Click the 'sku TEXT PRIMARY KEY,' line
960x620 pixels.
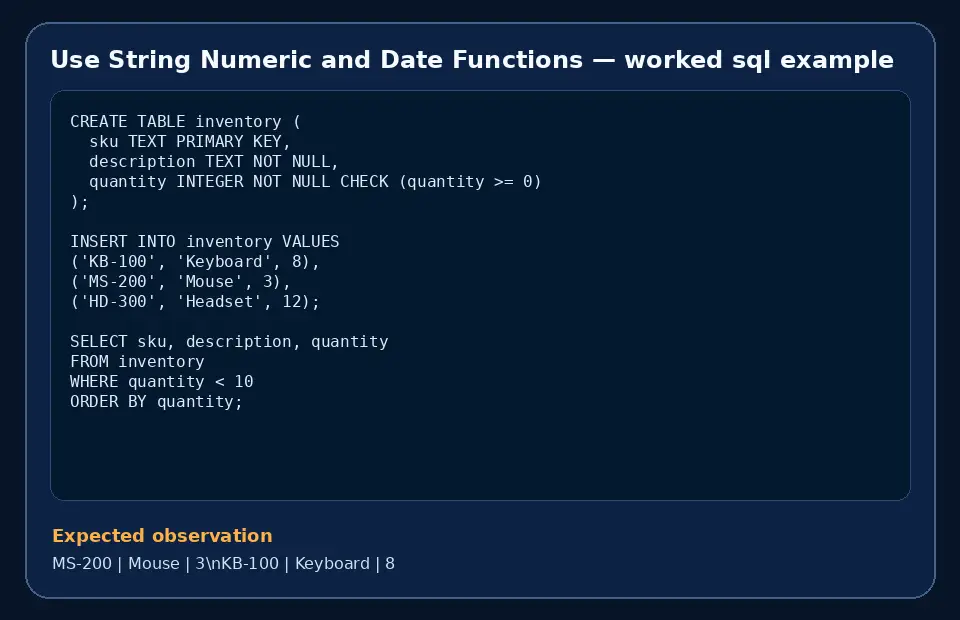189,141
